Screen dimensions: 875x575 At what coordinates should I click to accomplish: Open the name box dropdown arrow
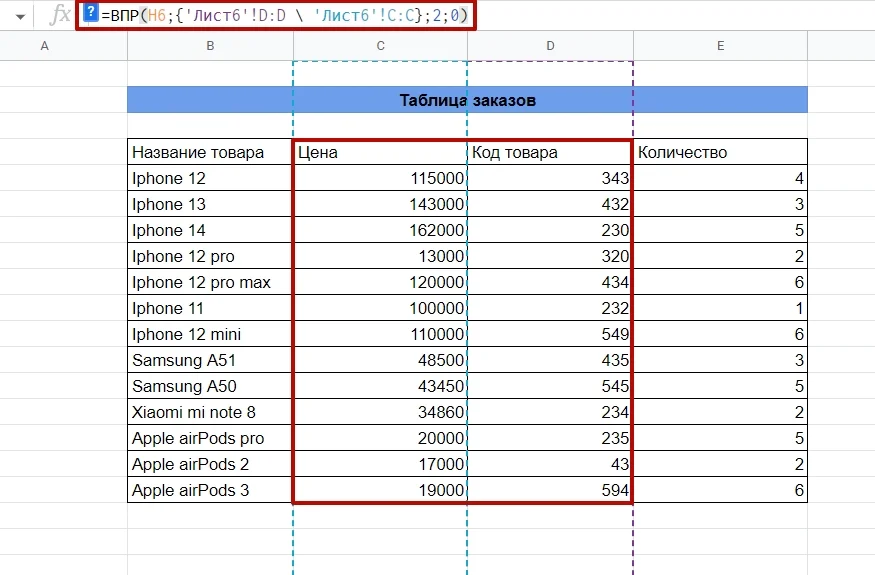pyautogui.click(x=20, y=17)
